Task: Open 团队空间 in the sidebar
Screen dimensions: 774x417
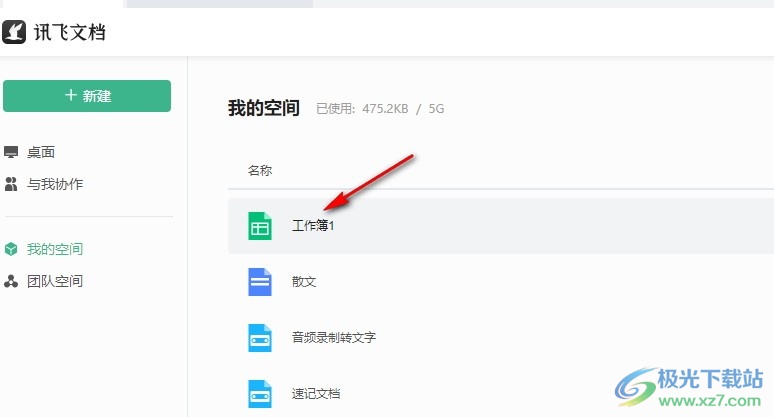Action: (x=55, y=281)
